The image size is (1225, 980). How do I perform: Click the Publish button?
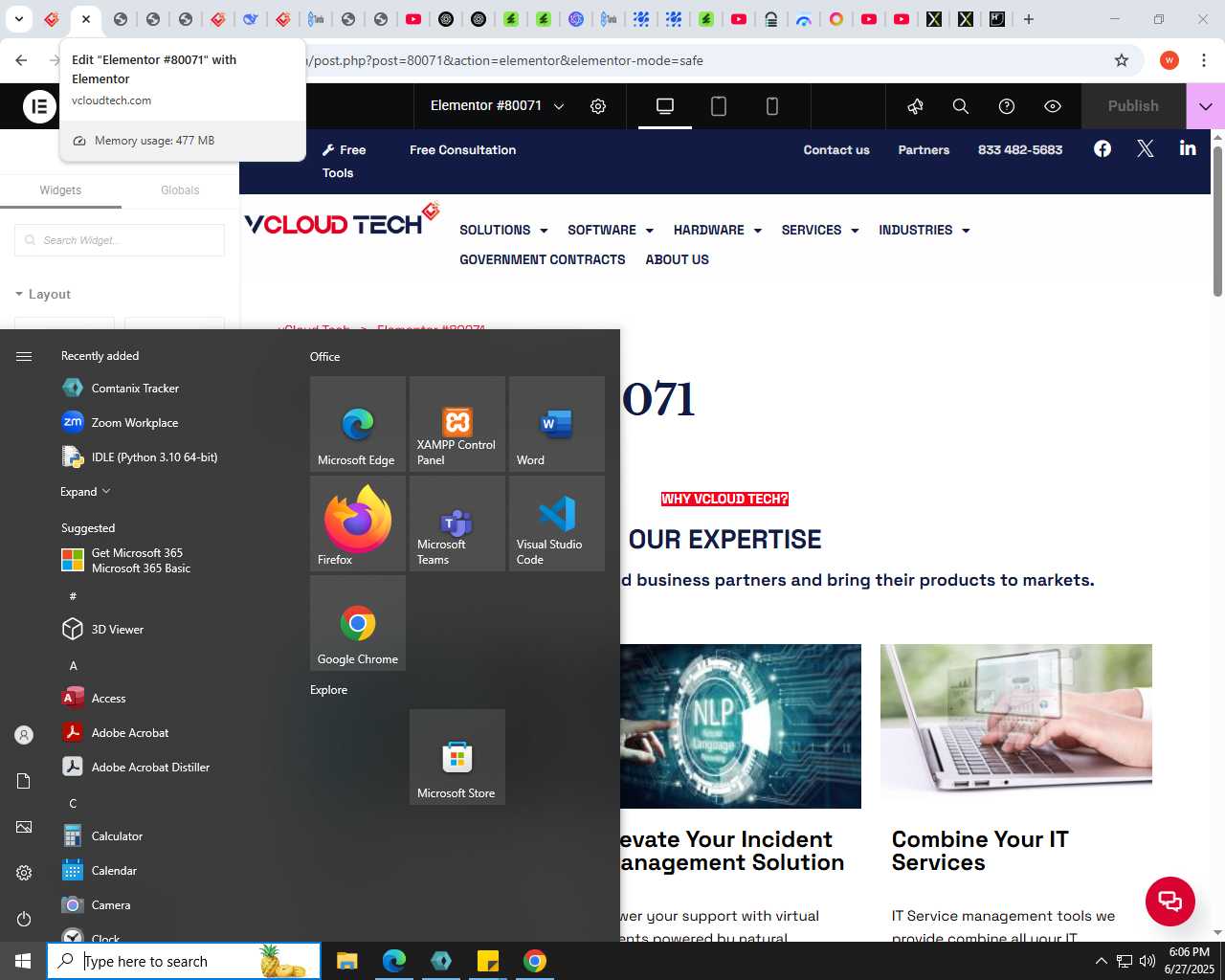[x=1133, y=106]
